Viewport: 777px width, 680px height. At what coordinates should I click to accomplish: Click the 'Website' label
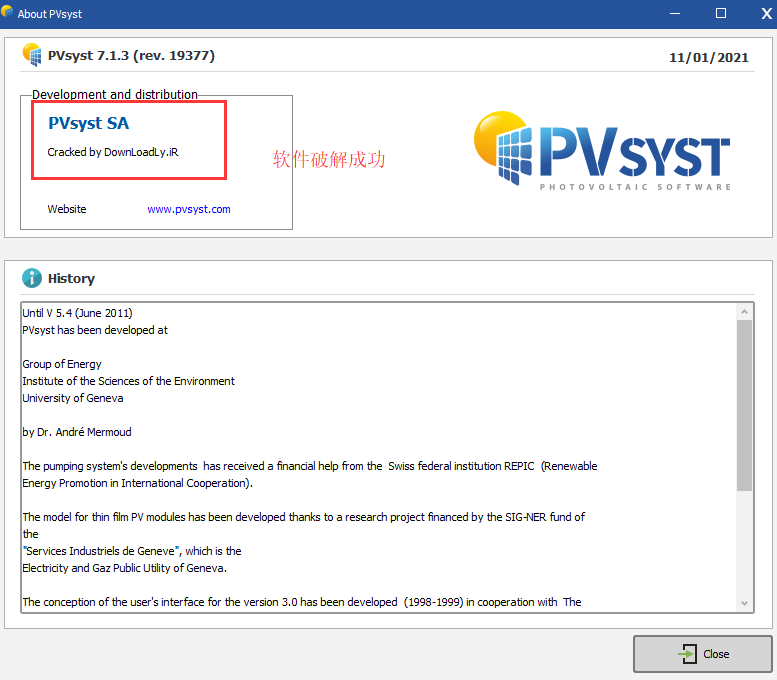[x=67, y=209]
